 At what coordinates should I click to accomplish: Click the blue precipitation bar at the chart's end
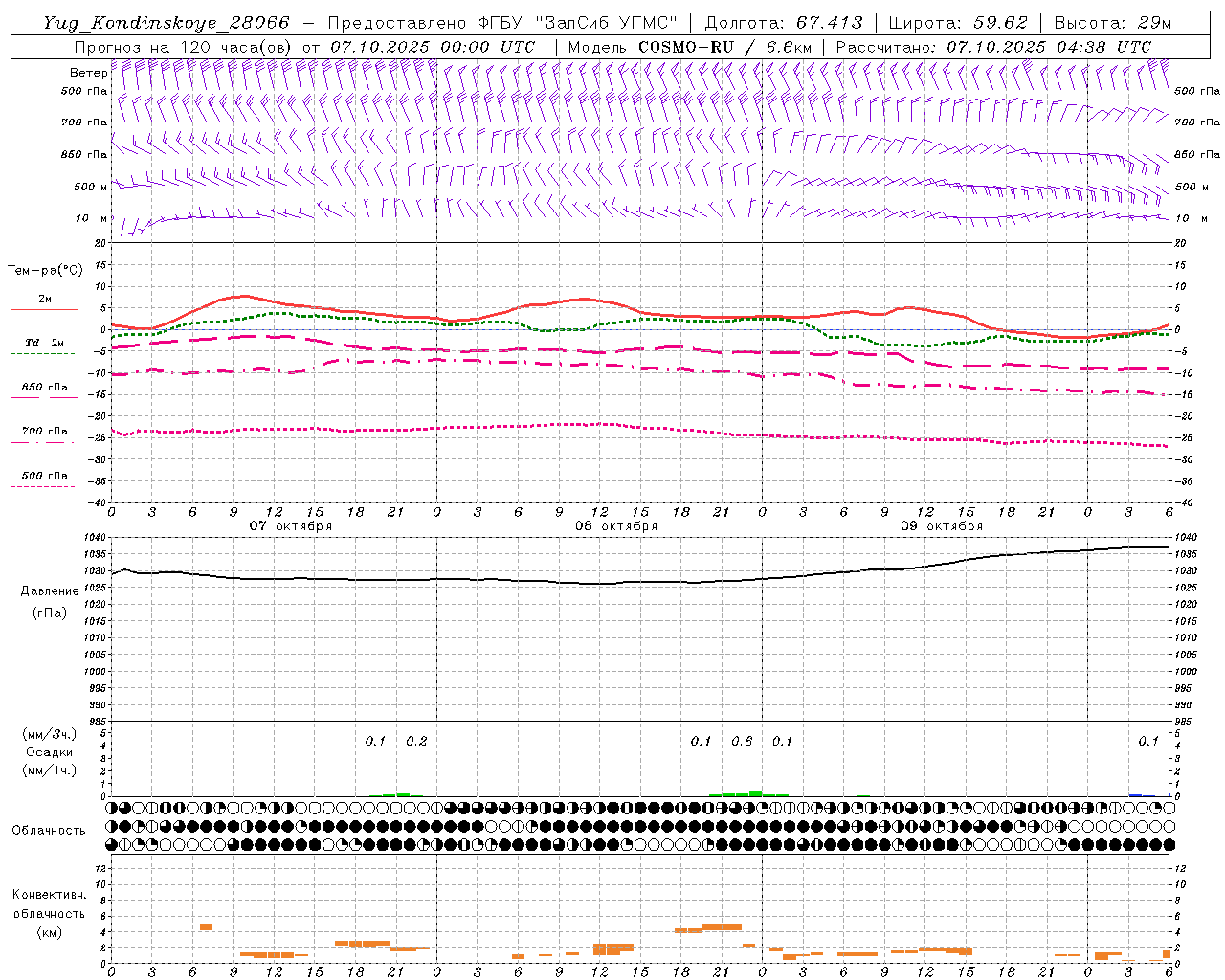tap(1137, 794)
